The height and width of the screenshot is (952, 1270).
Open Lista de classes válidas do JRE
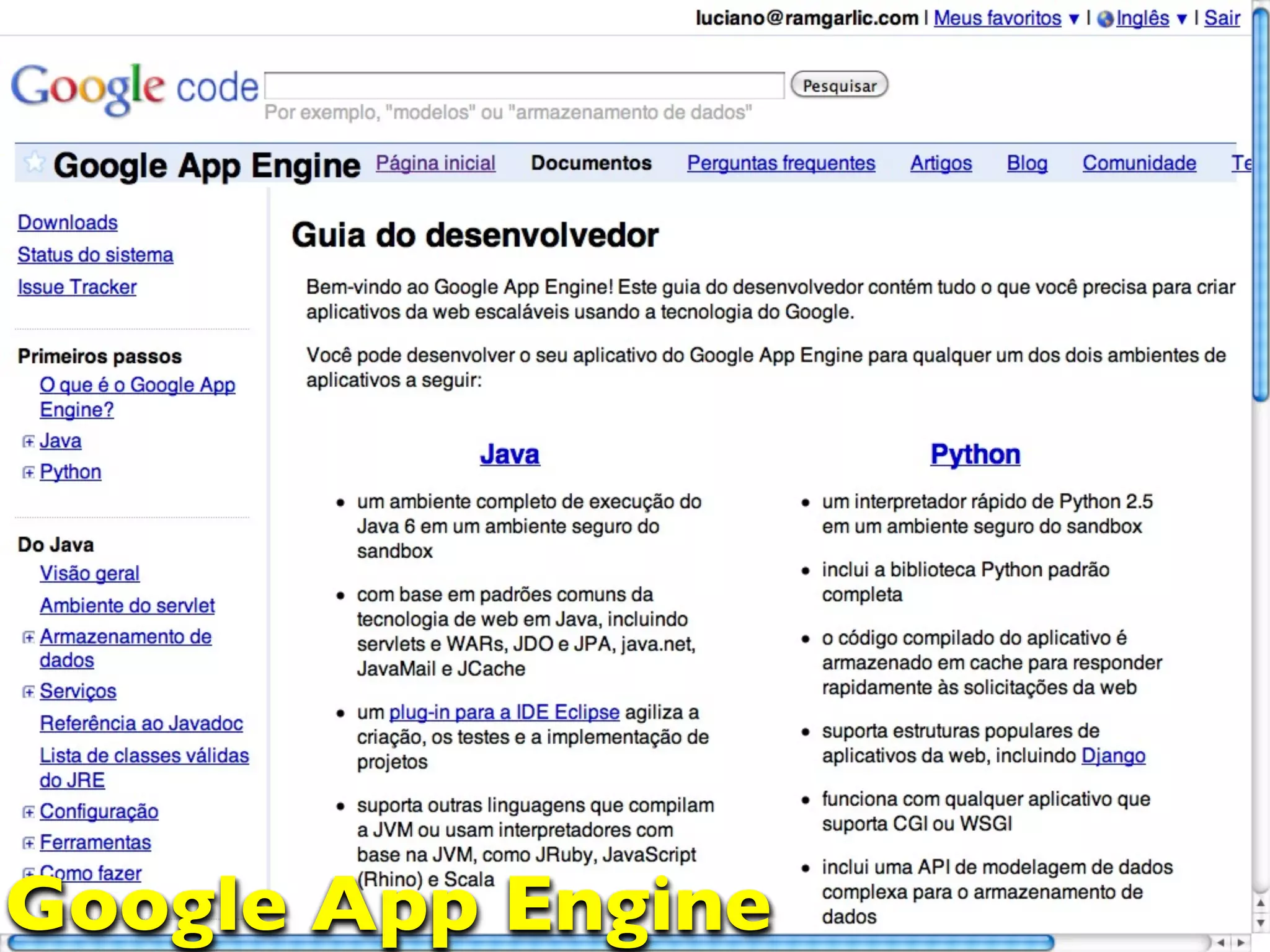click(144, 768)
